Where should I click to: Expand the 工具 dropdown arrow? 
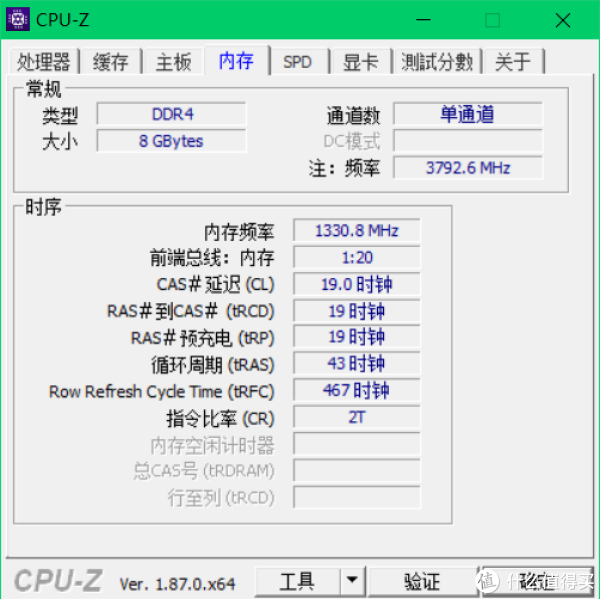coord(352,581)
